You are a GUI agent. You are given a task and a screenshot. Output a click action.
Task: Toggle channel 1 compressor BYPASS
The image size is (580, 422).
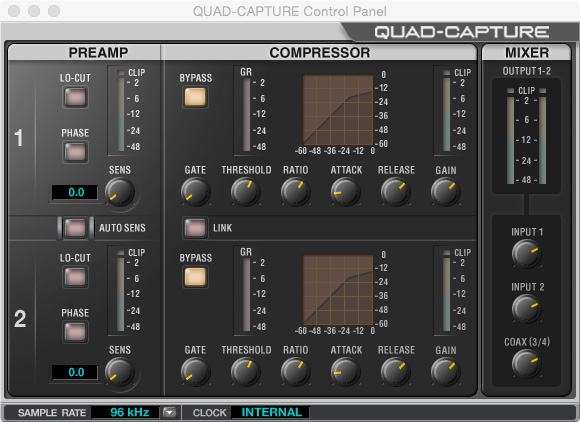[195, 97]
